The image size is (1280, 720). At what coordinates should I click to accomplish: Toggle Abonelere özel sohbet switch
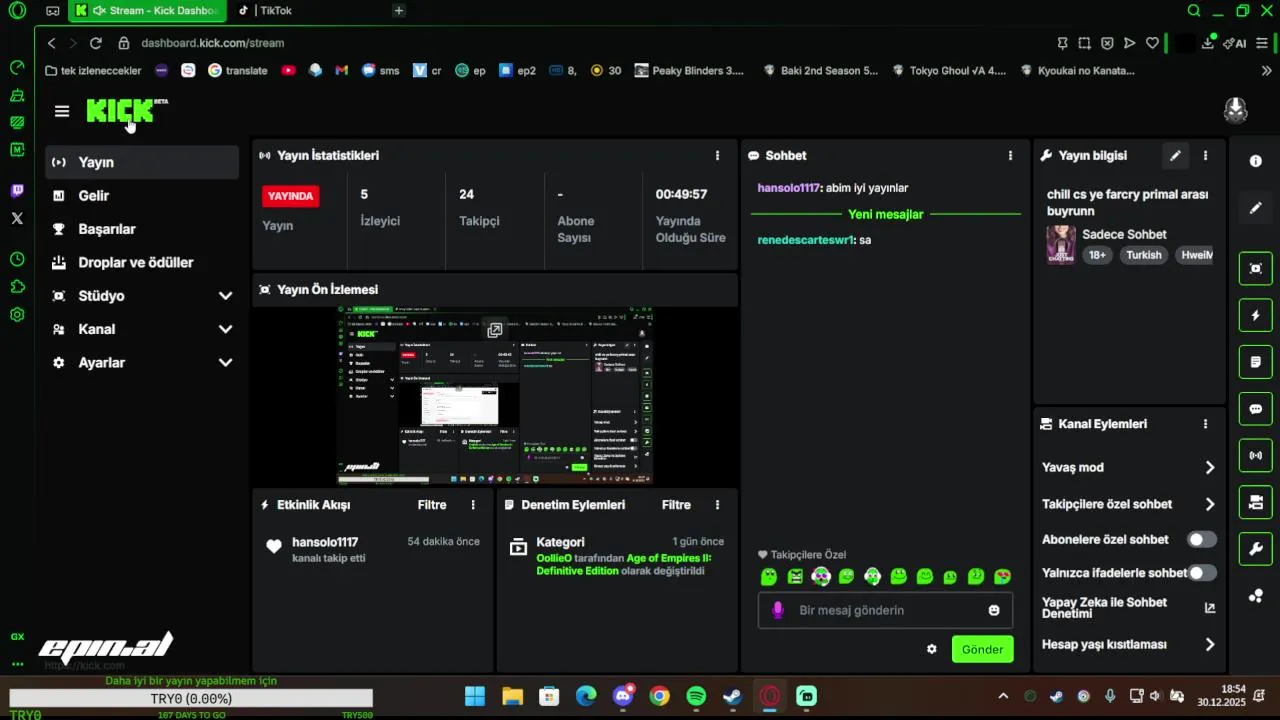pos(1201,539)
